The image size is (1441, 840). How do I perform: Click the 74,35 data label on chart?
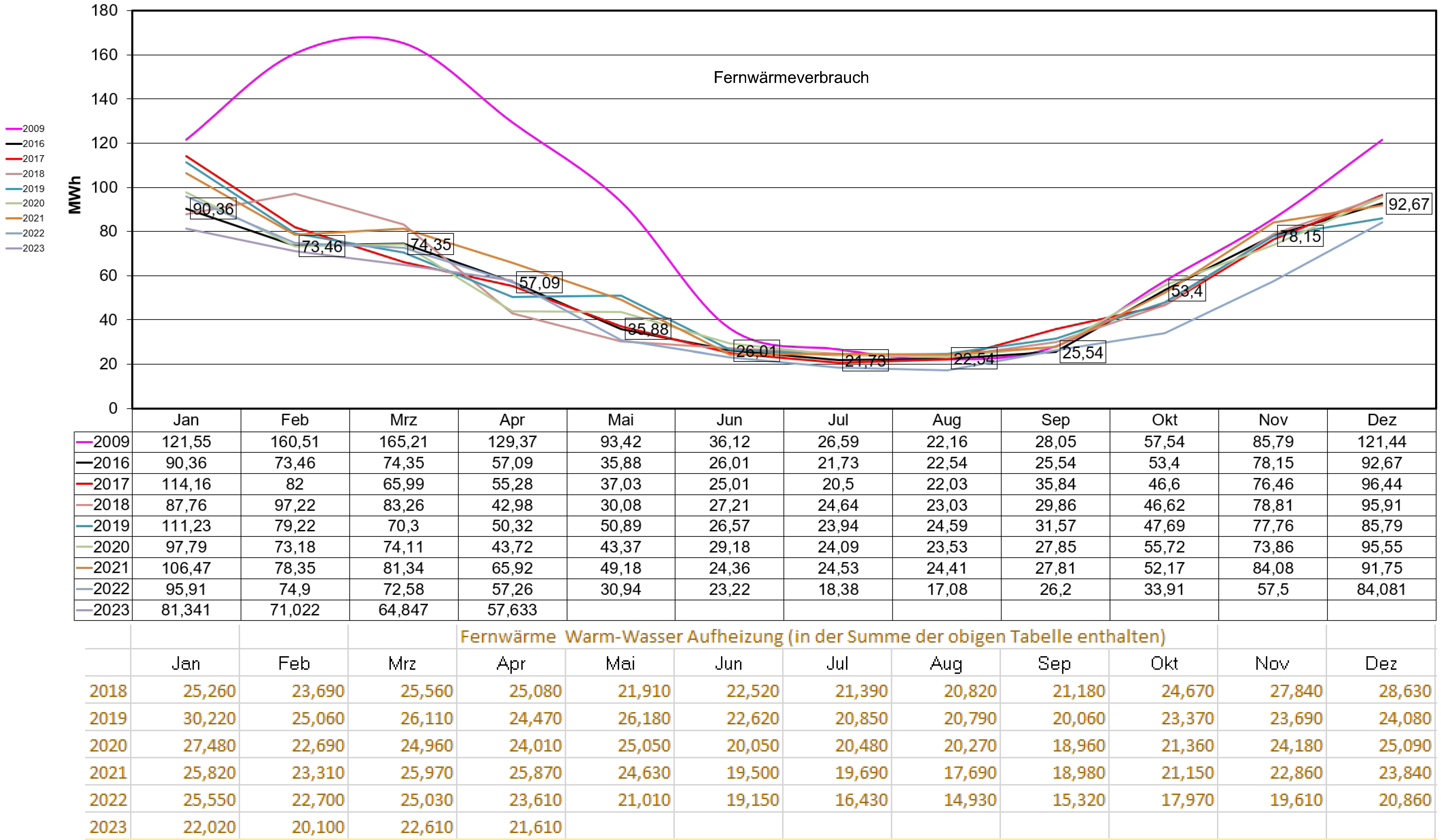[x=431, y=244]
